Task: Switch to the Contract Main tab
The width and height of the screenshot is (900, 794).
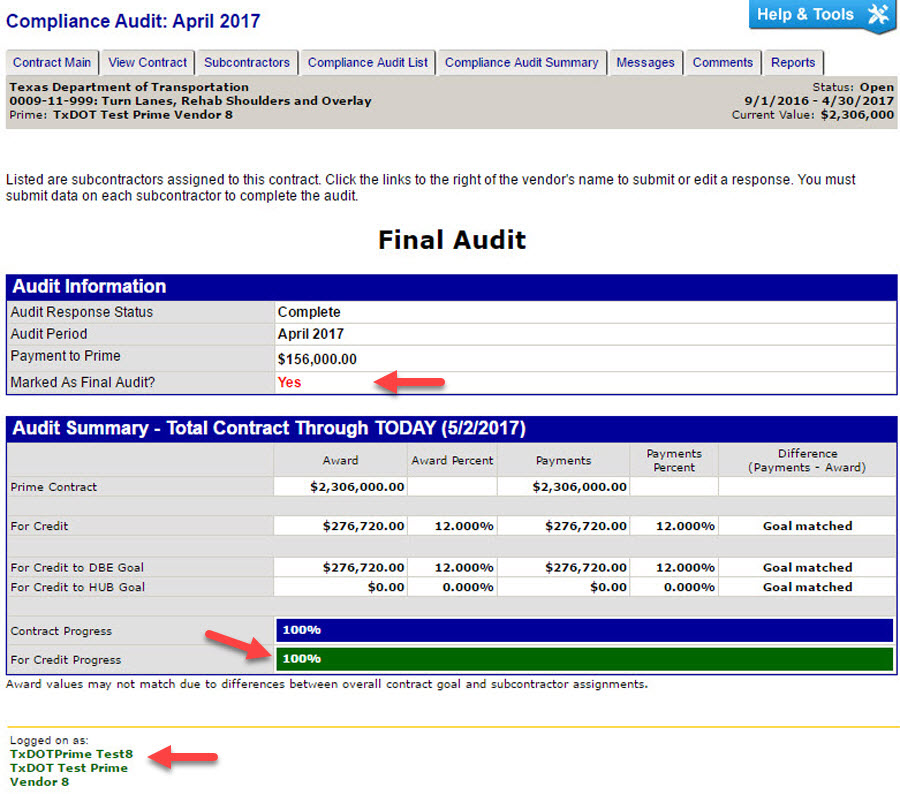Action: click(x=52, y=62)
